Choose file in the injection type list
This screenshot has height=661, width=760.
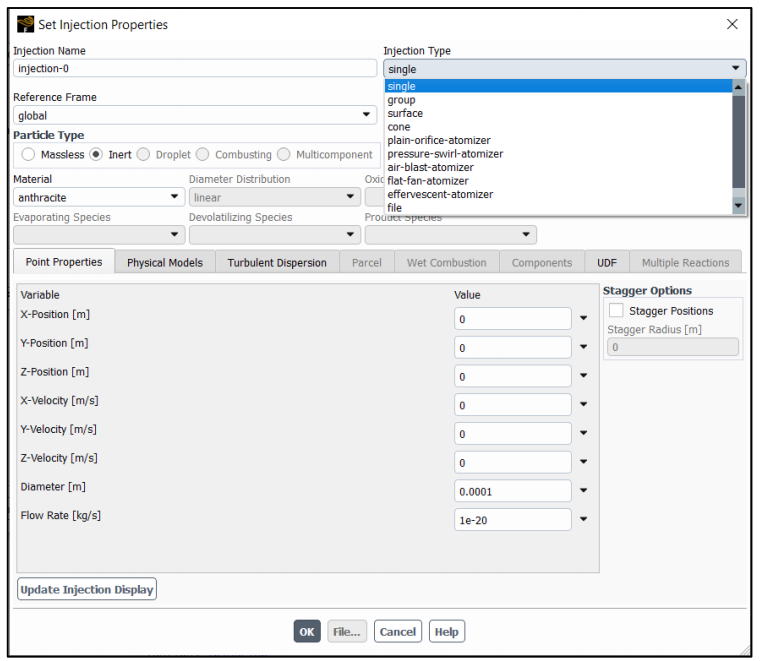tap(558, 208)
